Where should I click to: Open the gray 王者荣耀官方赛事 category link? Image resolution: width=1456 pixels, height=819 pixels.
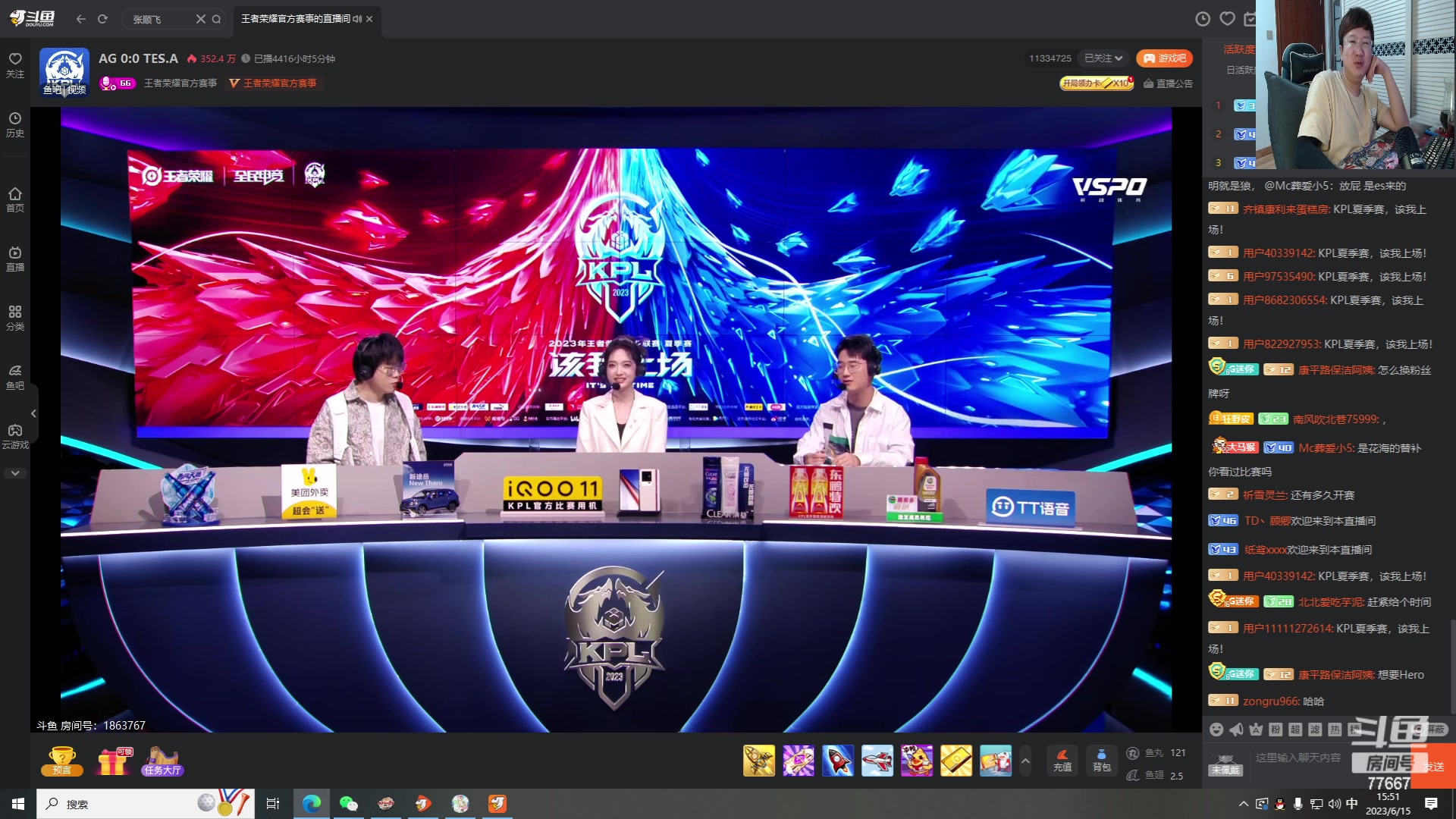click(180, 83)
